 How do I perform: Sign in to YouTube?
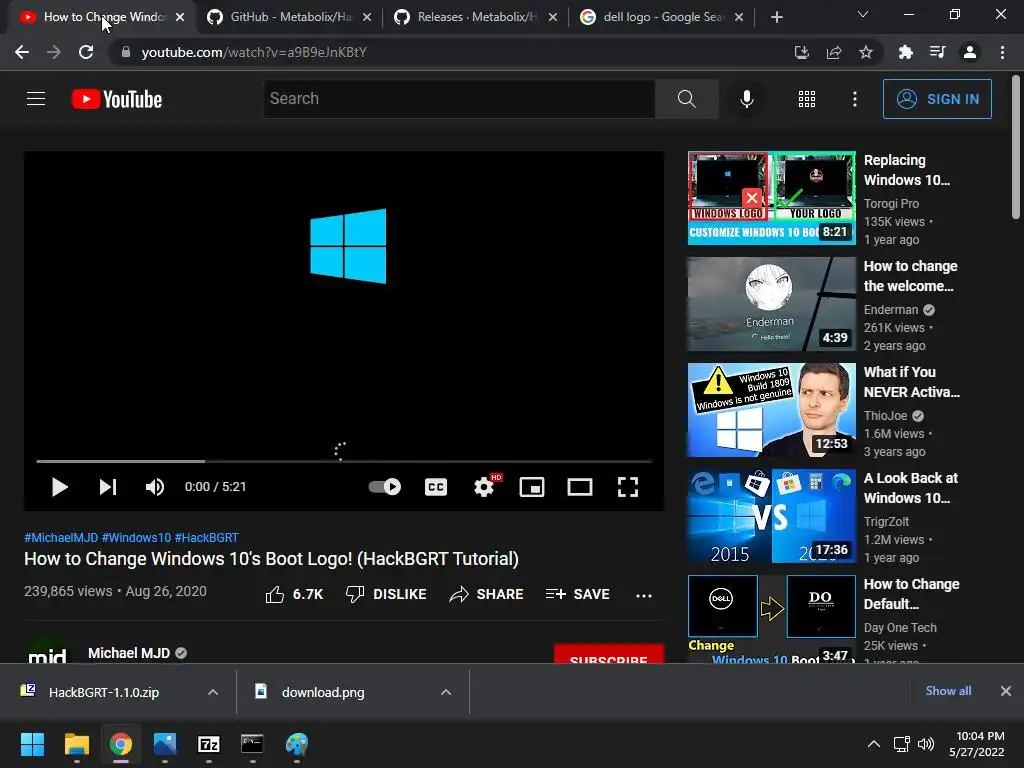937,99
